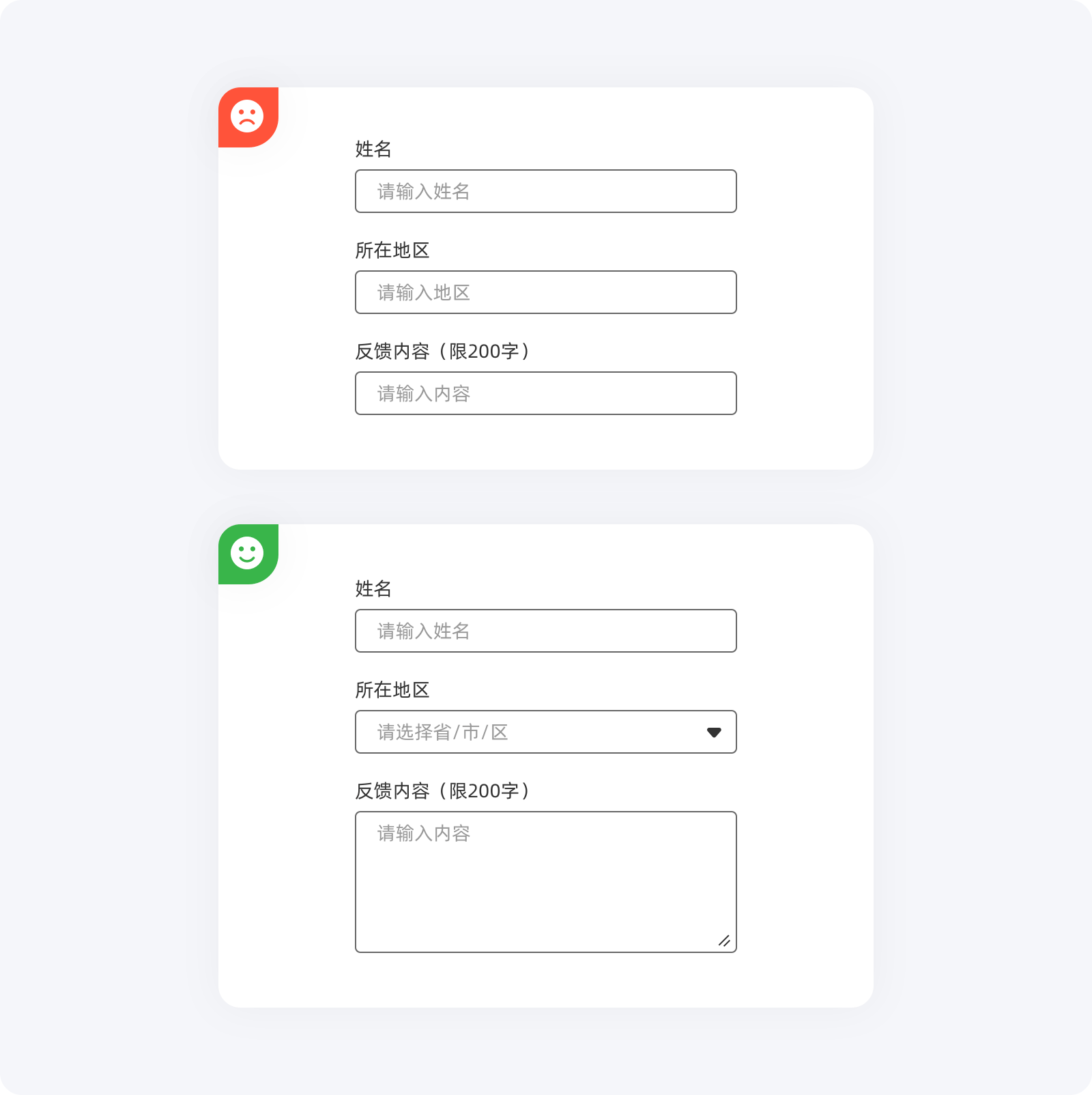Click the textarea resize handle icon

pyautogui.click(x=724, y=941)
